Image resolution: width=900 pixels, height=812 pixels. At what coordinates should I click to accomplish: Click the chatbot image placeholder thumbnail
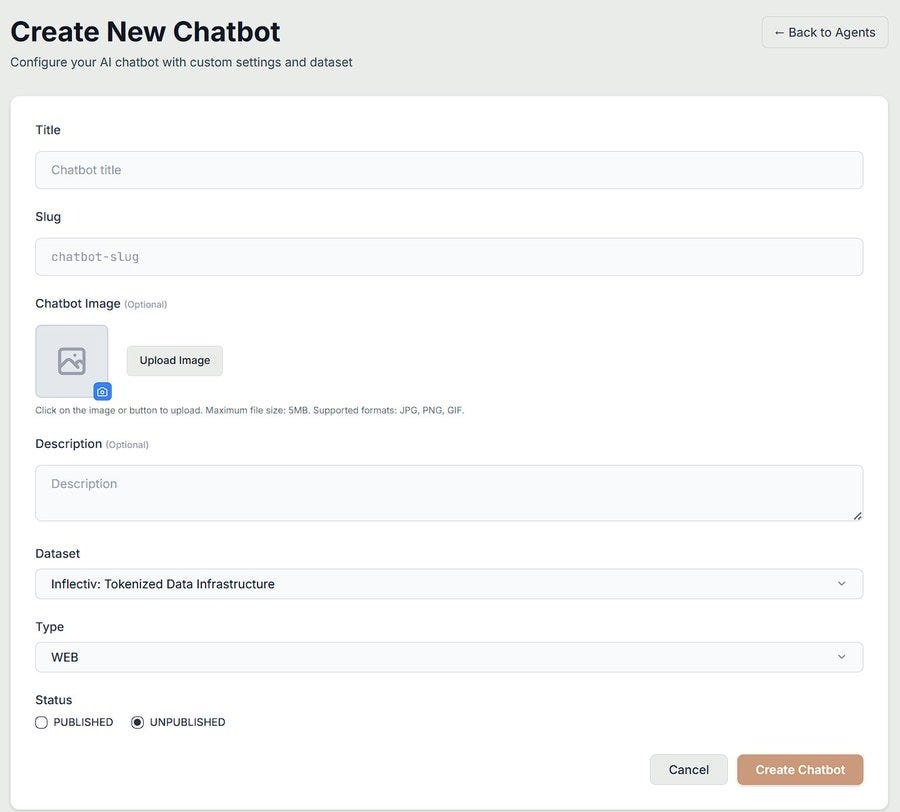[x=71, y=360]
